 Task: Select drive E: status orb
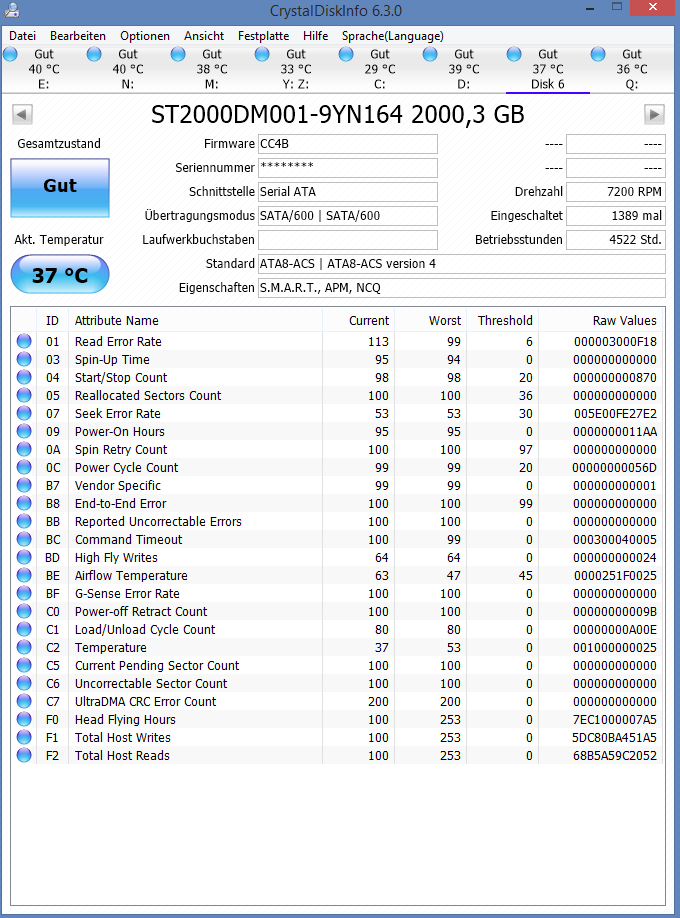(11, 54)
